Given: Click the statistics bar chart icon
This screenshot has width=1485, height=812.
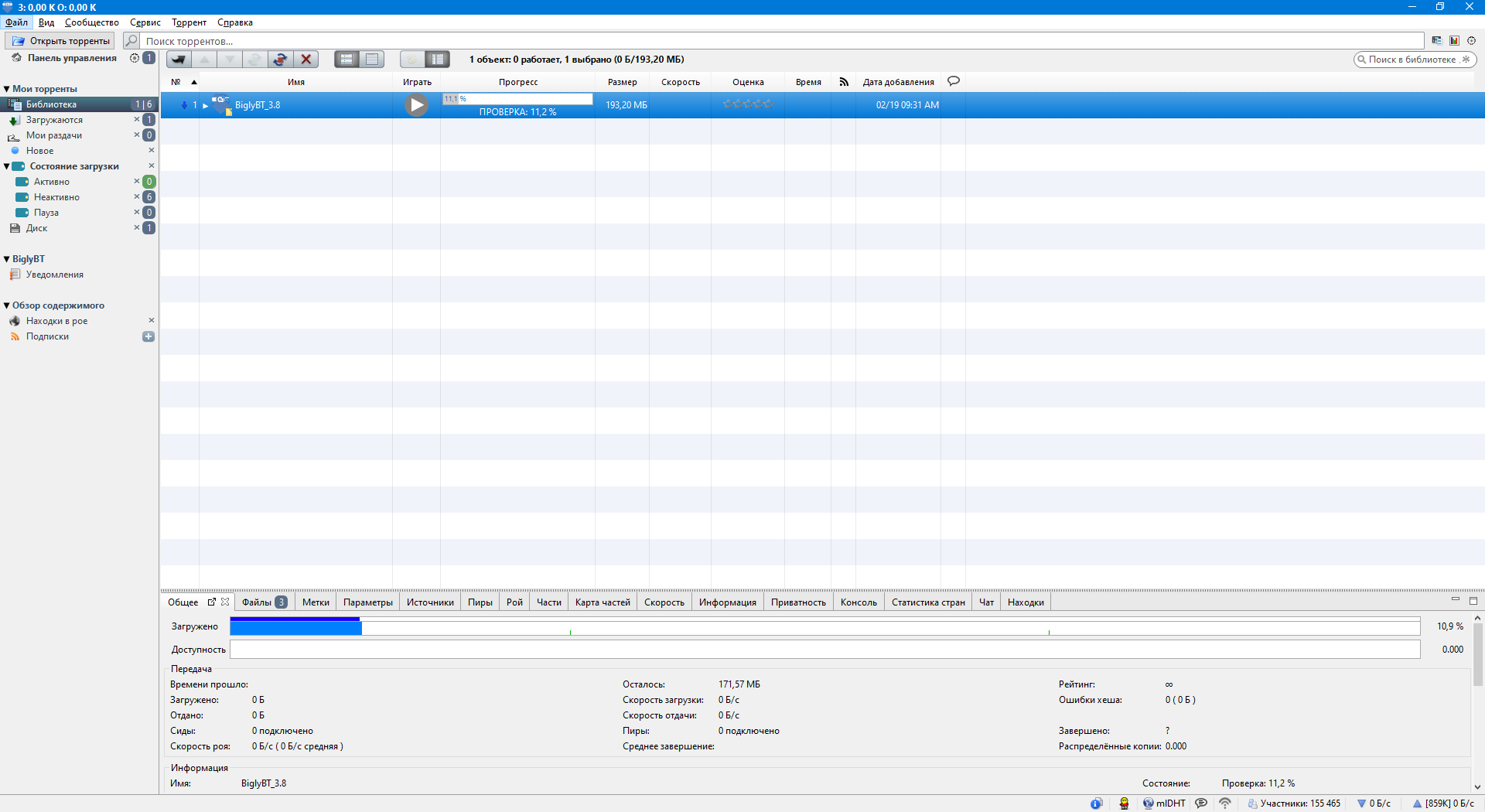Looking at the screenshot, I should pos(1454,41).
